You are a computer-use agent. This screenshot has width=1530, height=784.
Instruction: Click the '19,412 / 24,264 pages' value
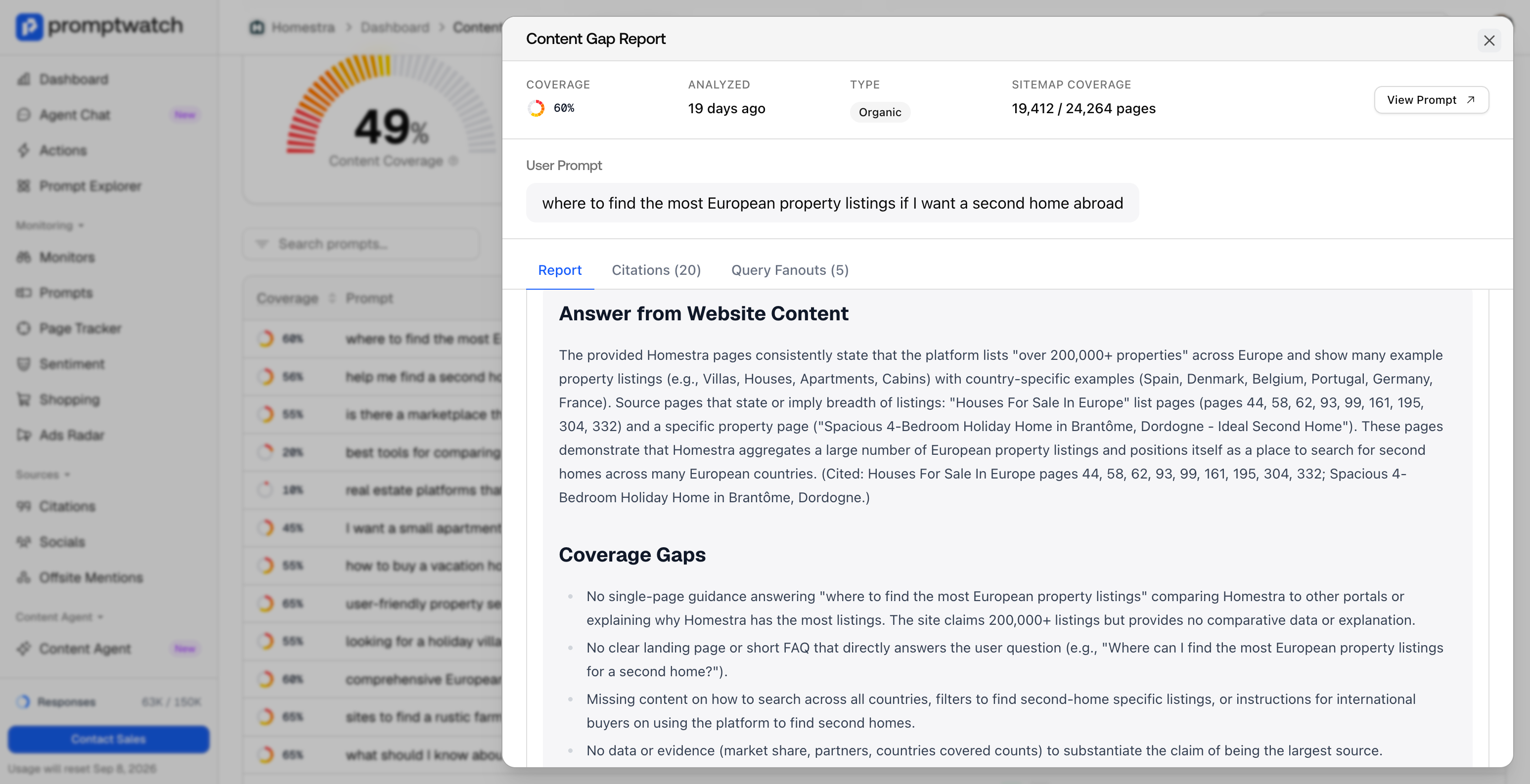(x=1083, y=109)
